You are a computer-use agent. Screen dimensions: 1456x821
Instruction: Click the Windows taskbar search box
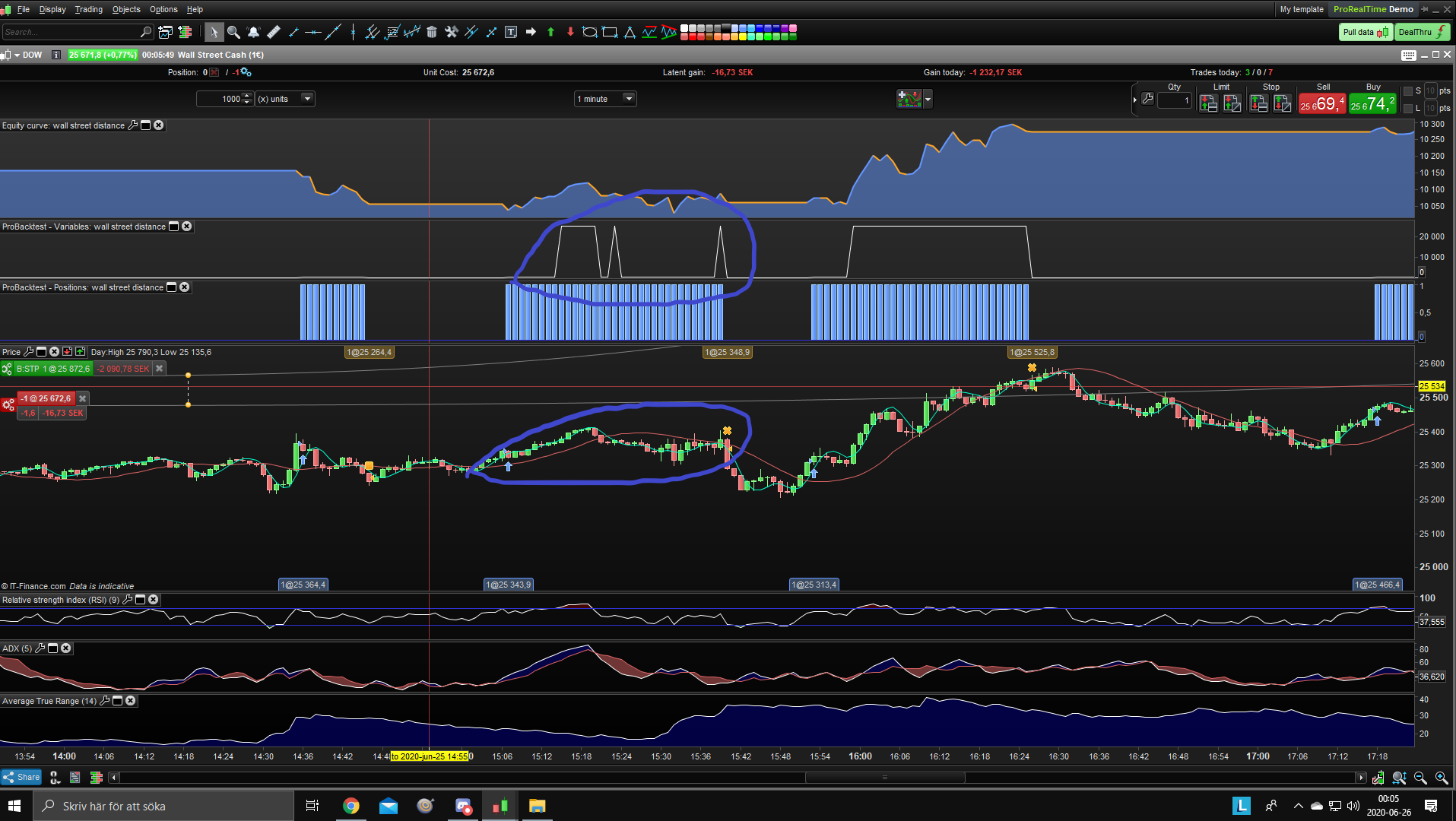tap(163, 806)
